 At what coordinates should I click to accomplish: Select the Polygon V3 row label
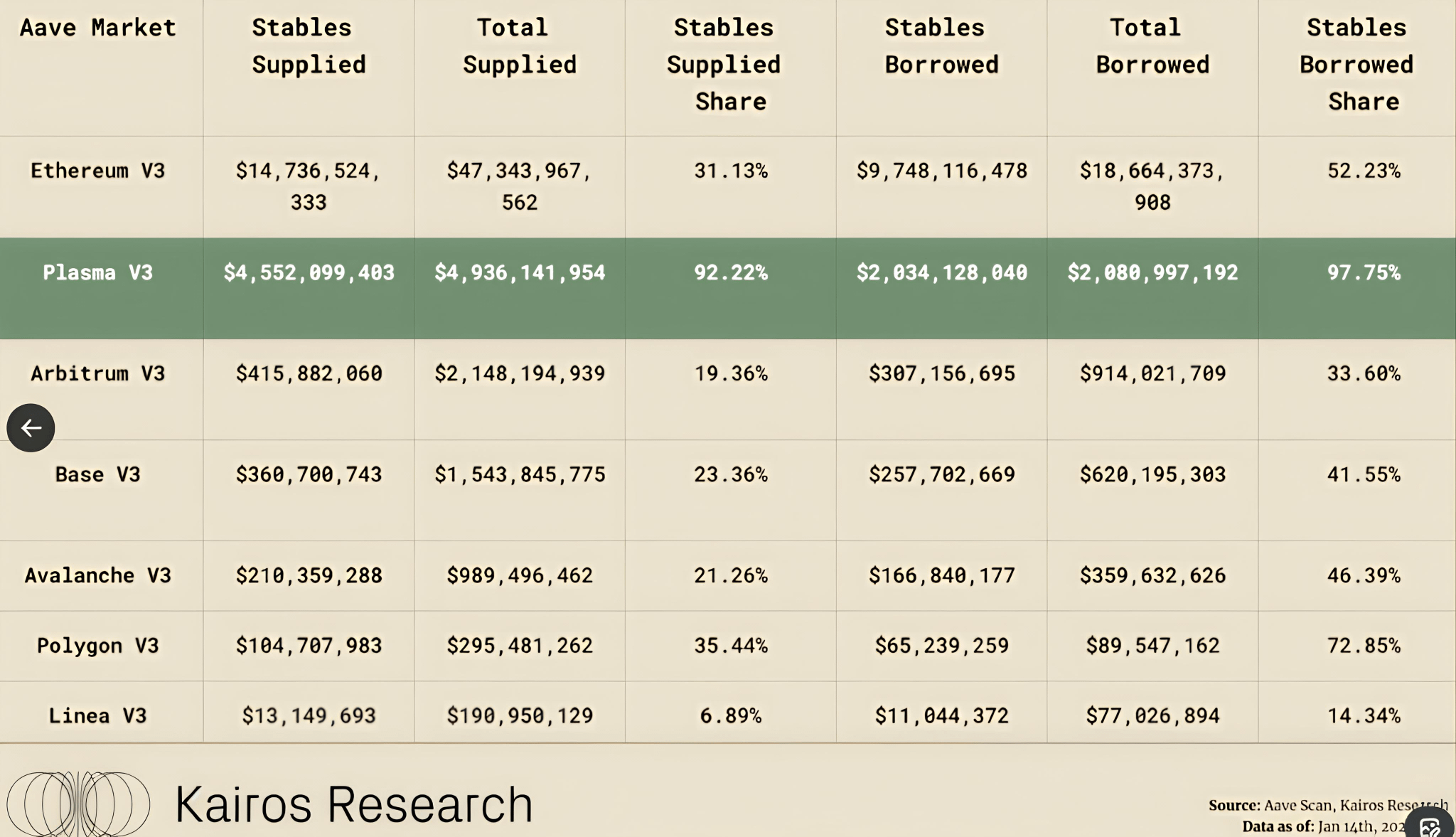point(98,646)
